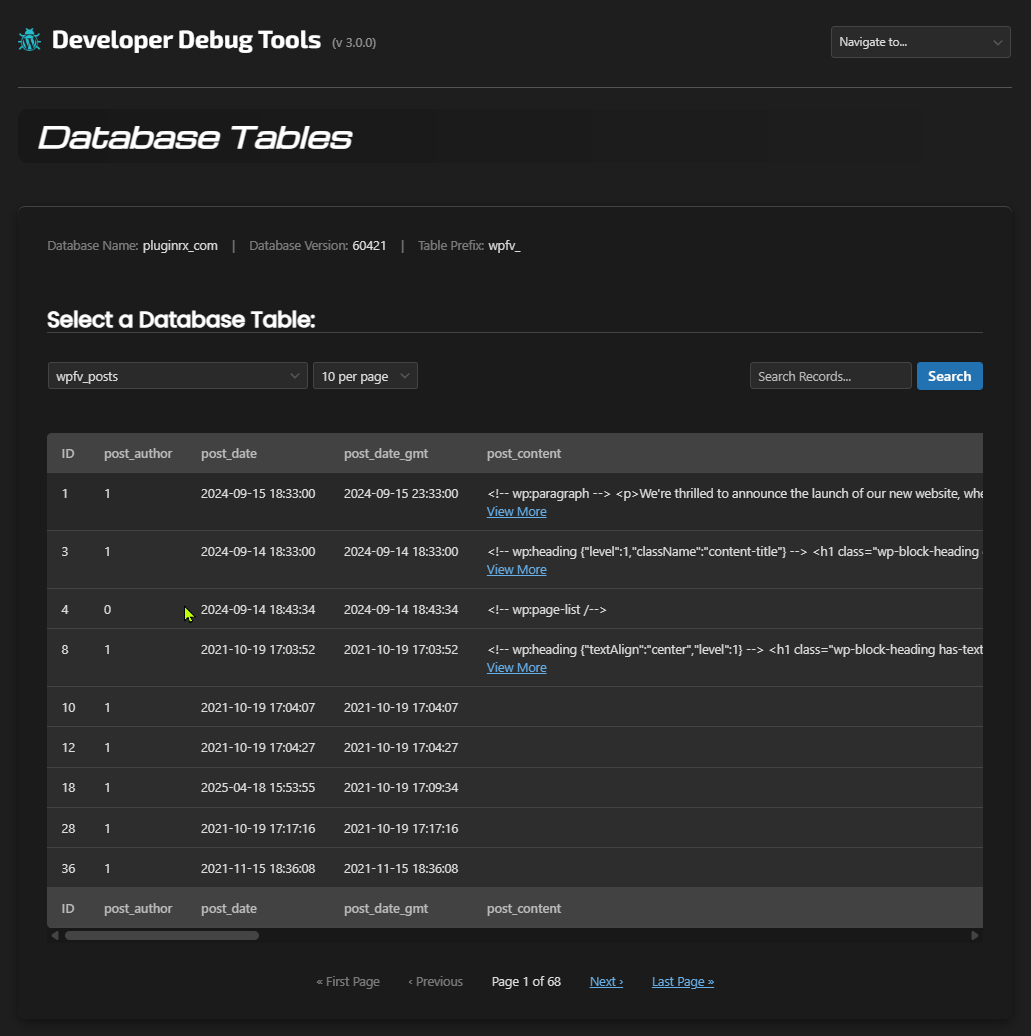This screenshot has height=1036, width=1031.
Task: Click the right arrow on the table scrollbar
Action: [975, 935]
